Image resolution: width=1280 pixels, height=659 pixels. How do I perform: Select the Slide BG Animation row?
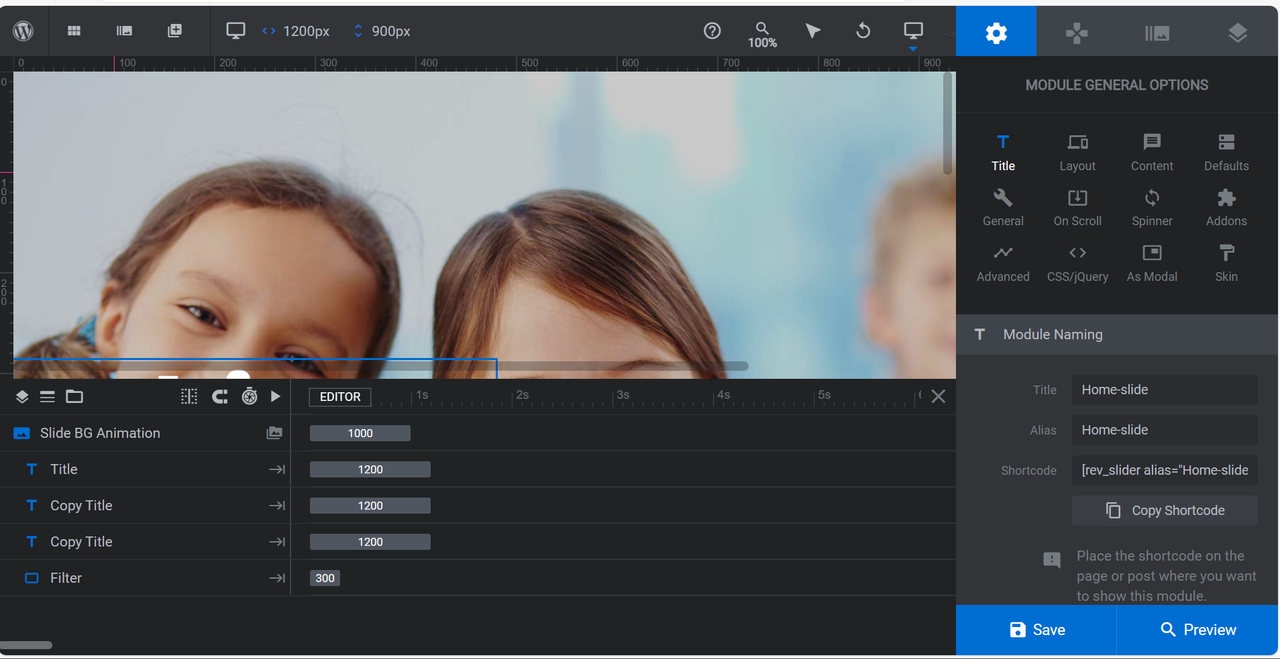point(145,433)
